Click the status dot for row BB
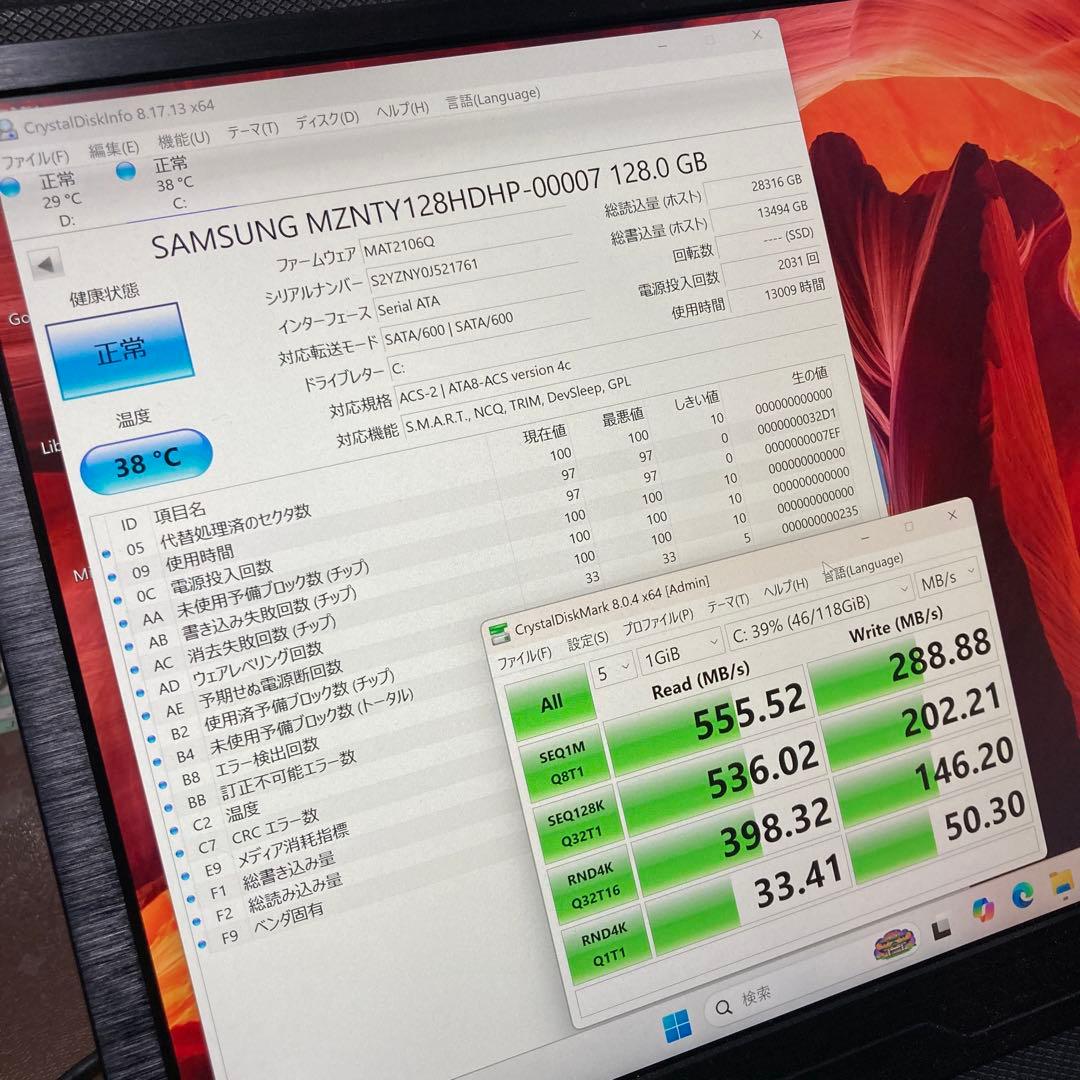This screenshot has height=1080, width=1080. coord(169,807)
